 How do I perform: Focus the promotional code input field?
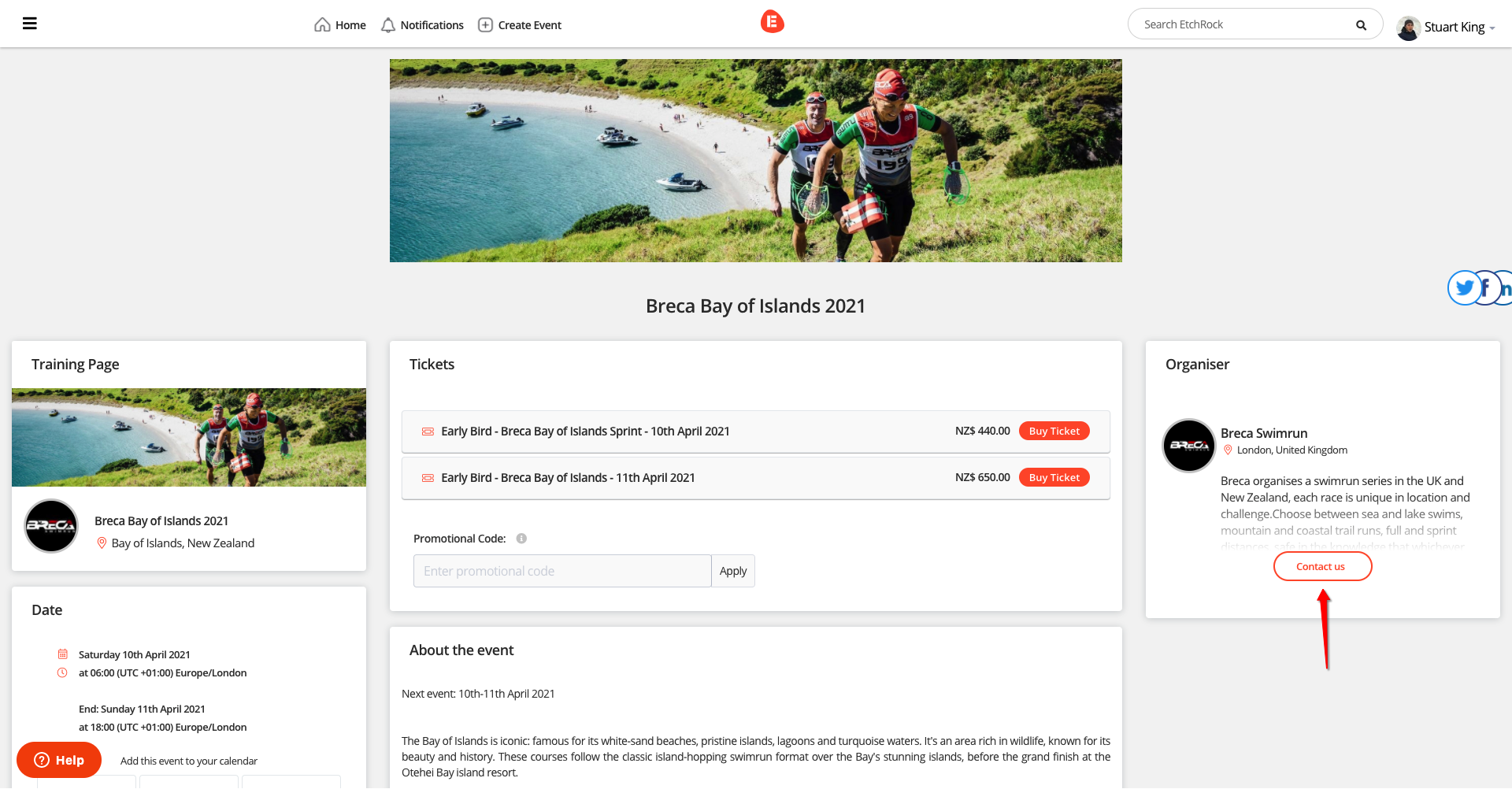[x=562, y=571]
